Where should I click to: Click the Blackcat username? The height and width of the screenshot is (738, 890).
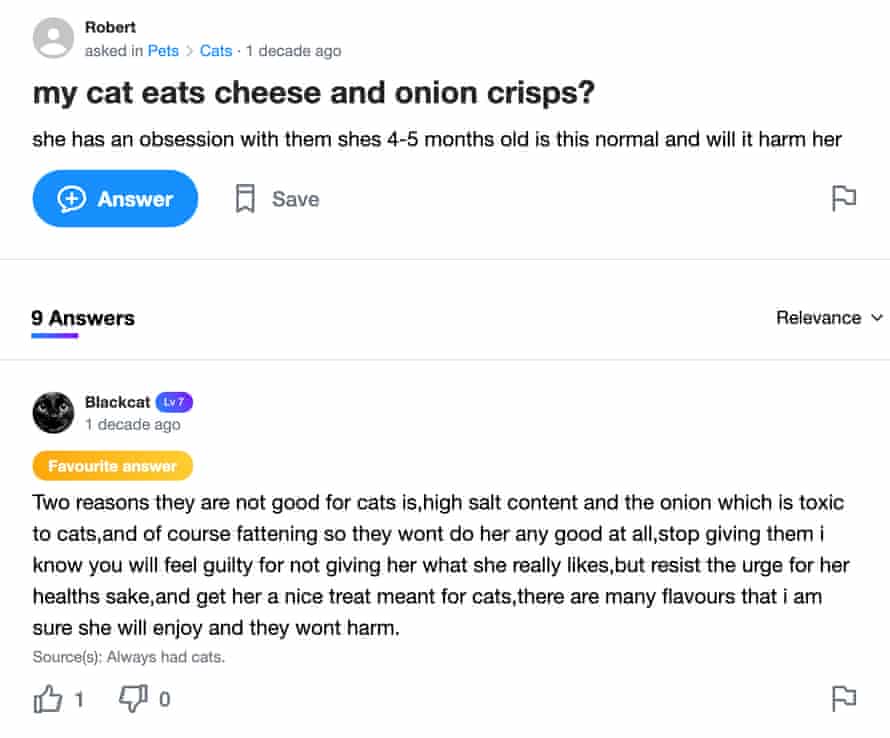[x=117, y=402]
